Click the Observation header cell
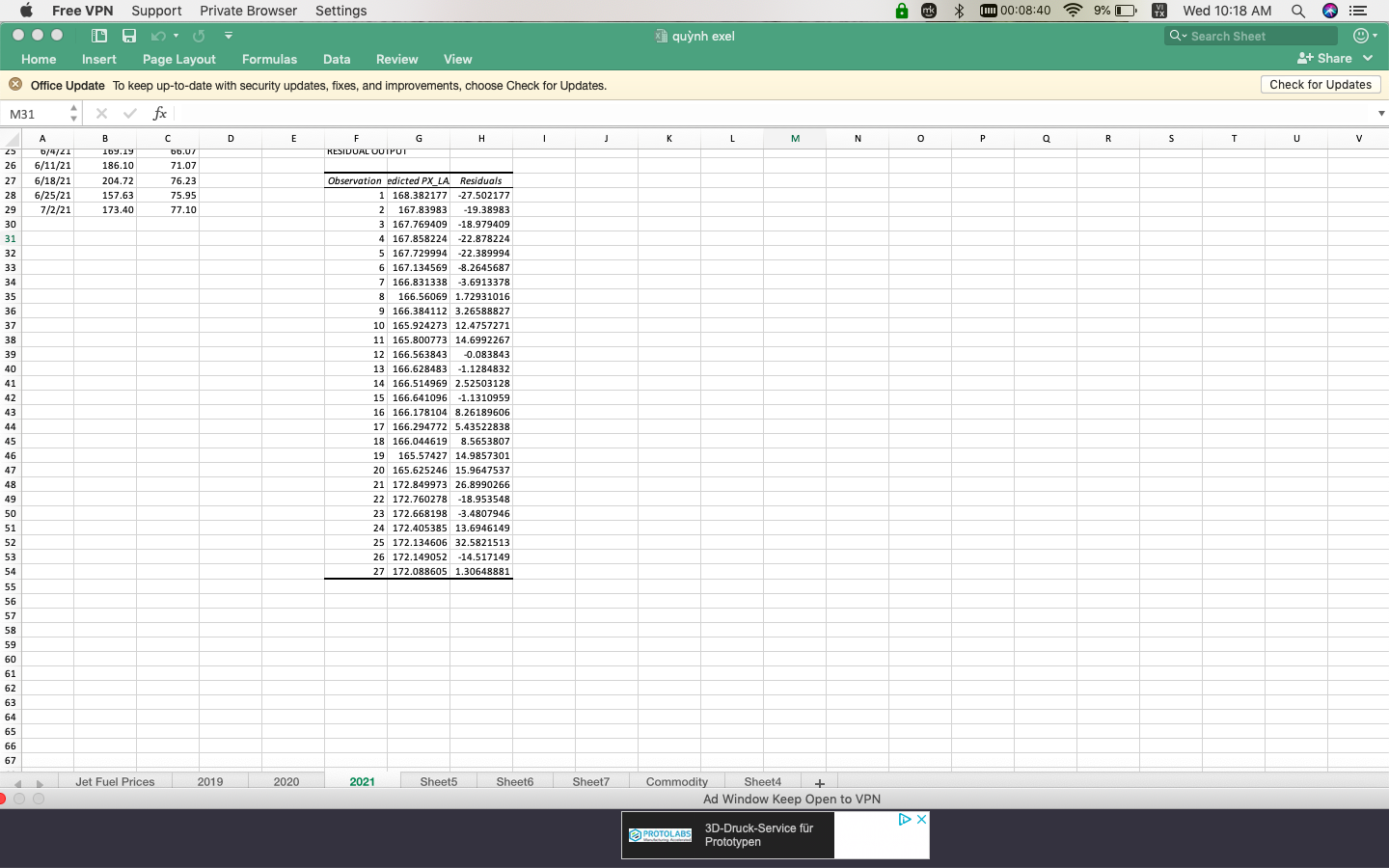1389x868 pixels. pyautogui.click(x=356, y=180)
